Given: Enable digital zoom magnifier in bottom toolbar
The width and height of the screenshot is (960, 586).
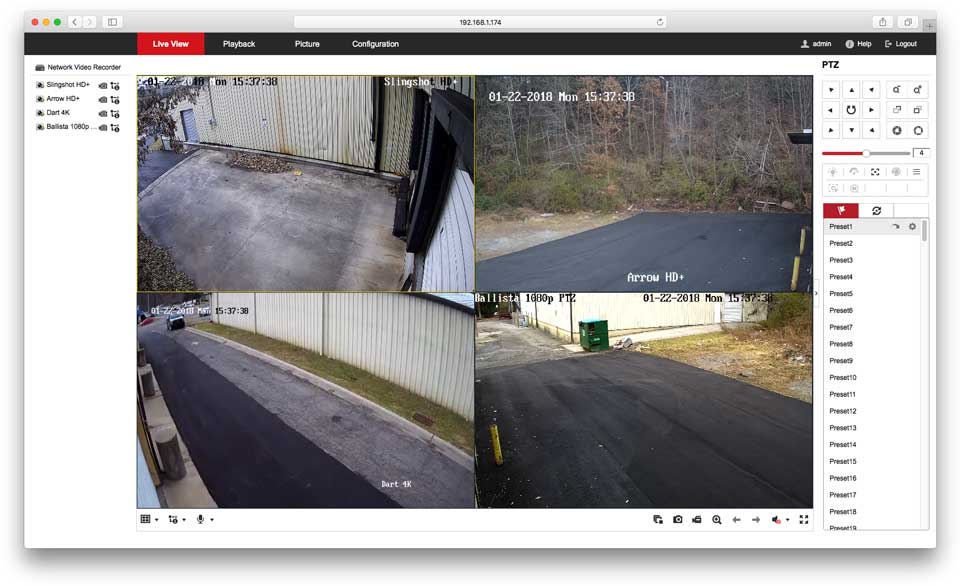Looking at the screenshot, I should pyautogui.click(x=717, y=519).
